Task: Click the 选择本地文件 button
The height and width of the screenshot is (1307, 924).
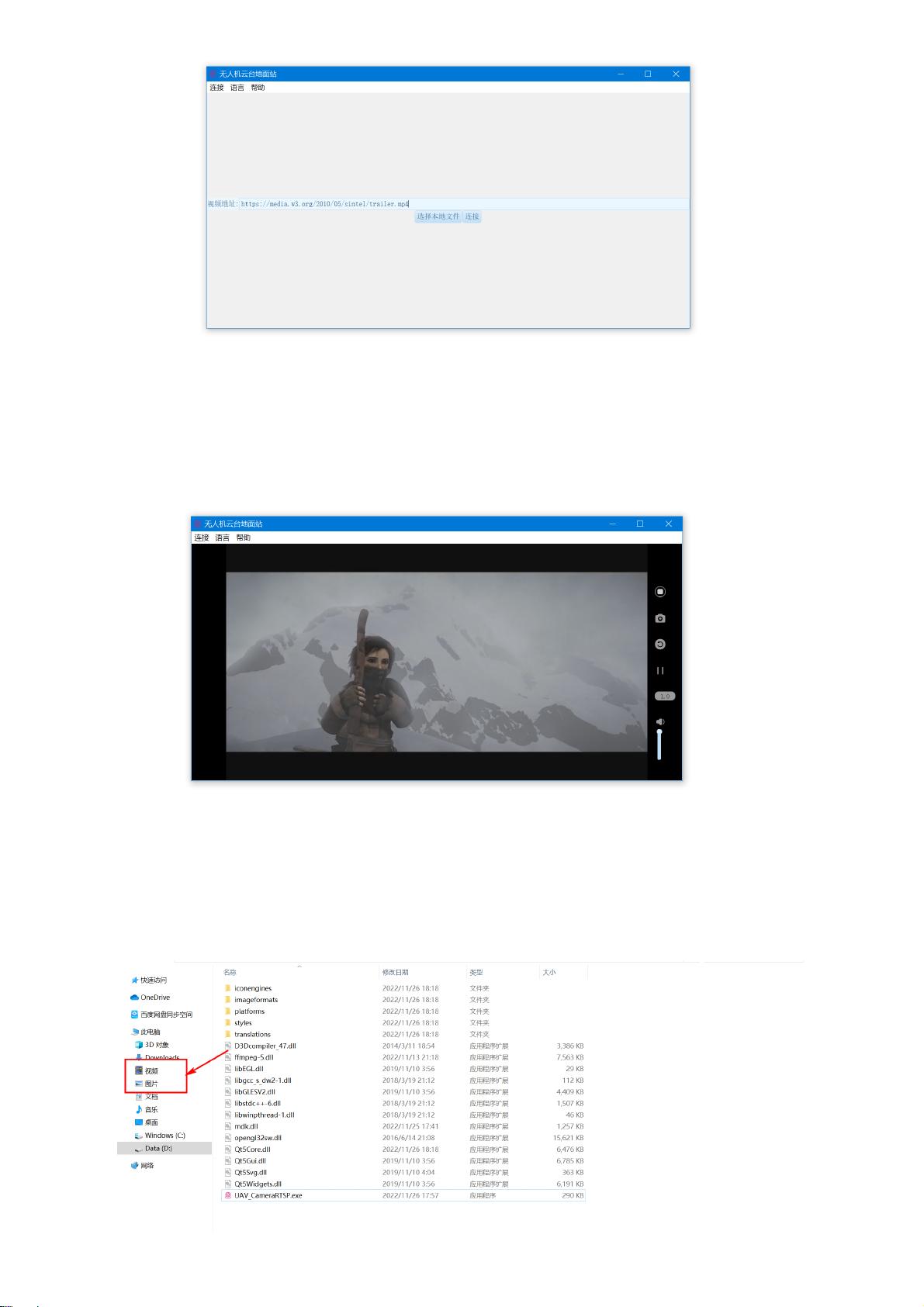Action: [x=438, y=216]
